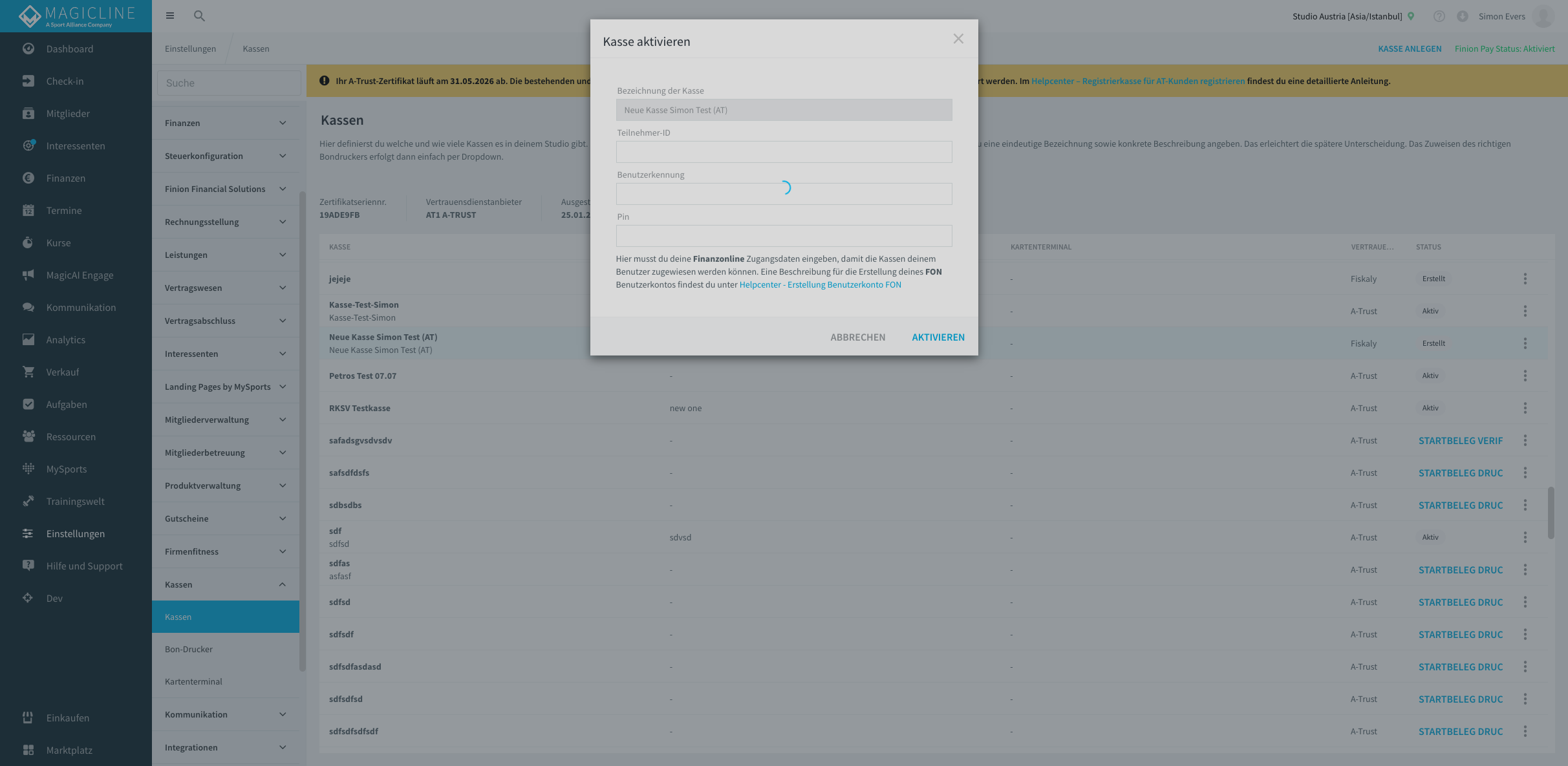Expand the Vertragswesen section
1568x766 pixels.
[x=226, y=288]
